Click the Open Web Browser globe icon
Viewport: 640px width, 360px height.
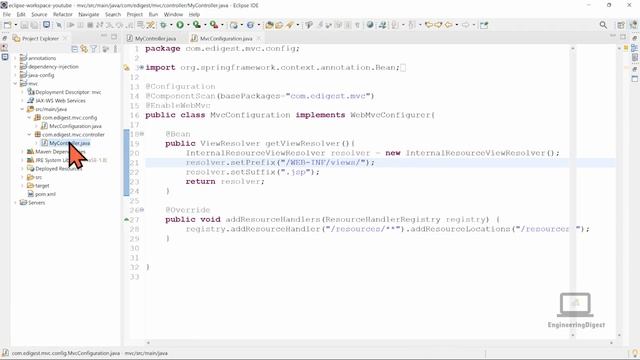coord(370,25)
